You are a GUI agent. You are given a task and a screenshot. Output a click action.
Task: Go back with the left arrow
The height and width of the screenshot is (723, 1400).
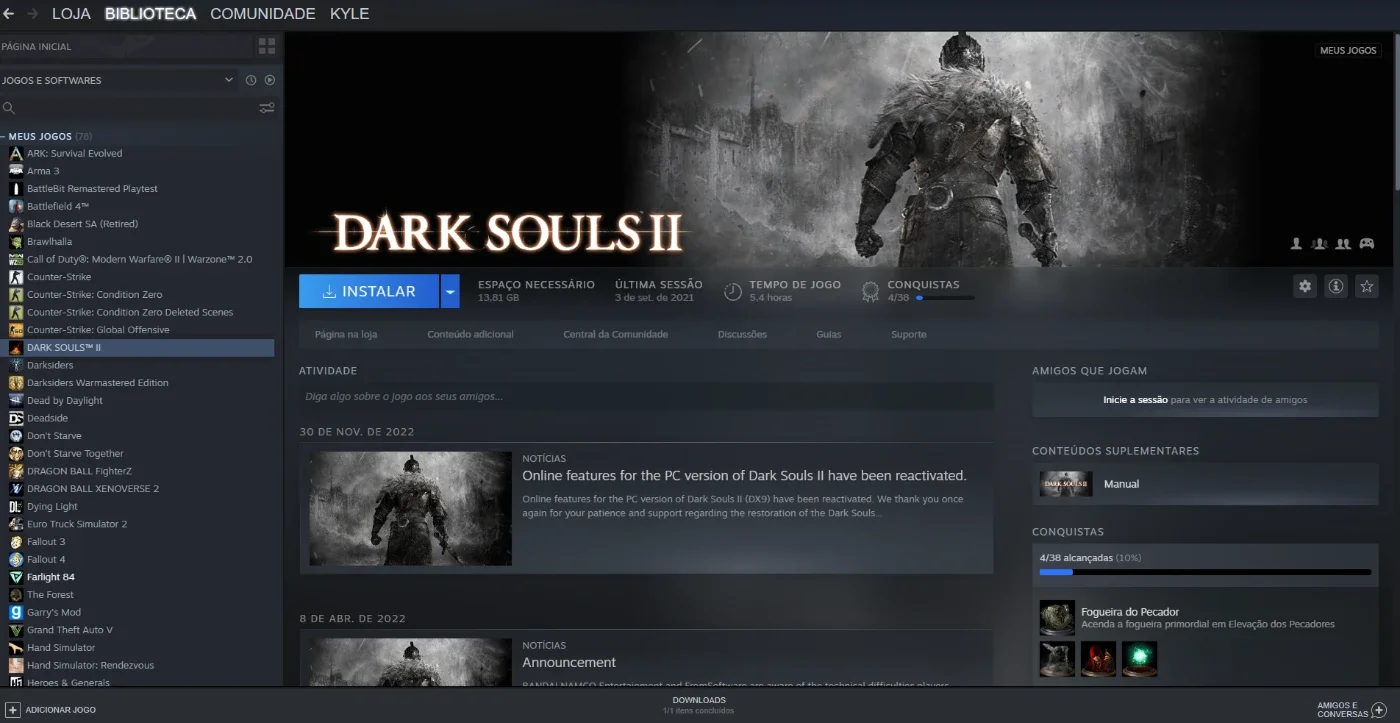click(9, 14)
